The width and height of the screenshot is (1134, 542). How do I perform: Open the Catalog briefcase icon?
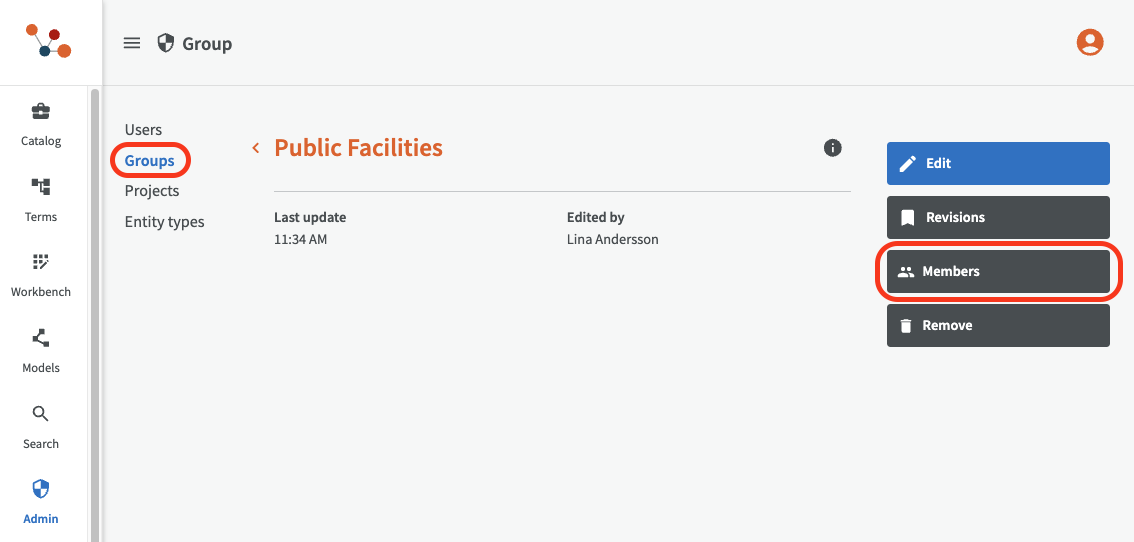(x=41, y=111)
